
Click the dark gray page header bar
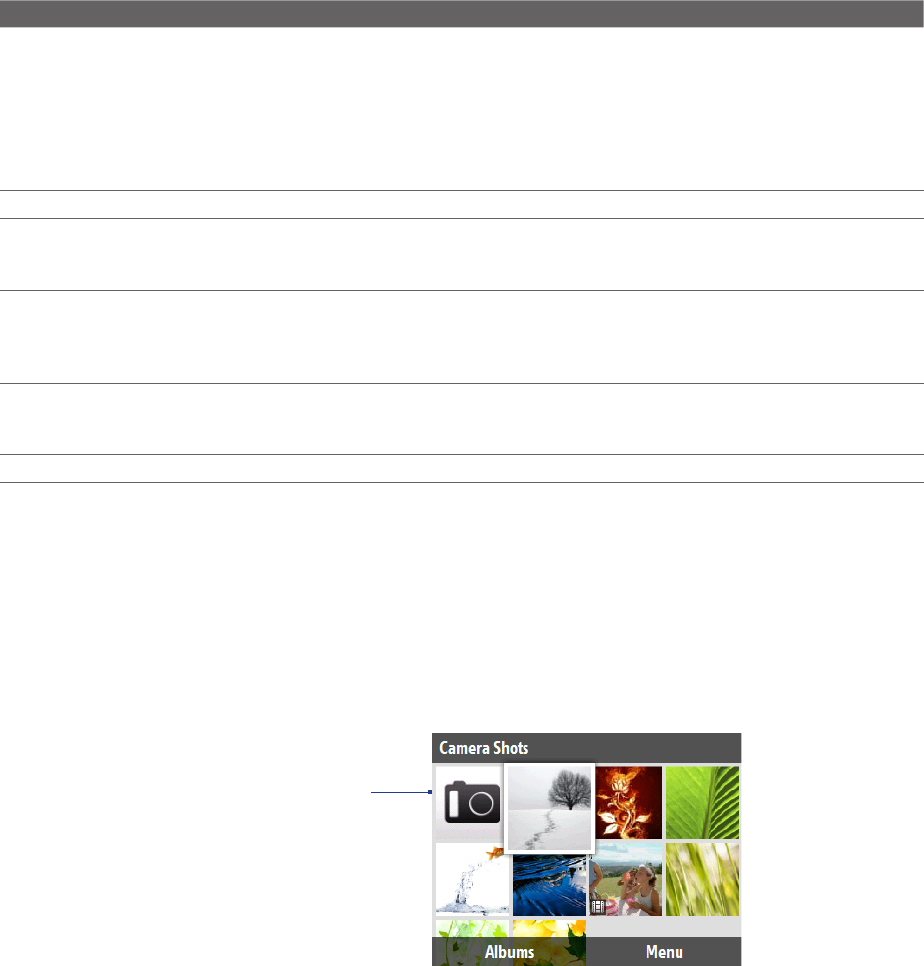[x=462, y=14]
